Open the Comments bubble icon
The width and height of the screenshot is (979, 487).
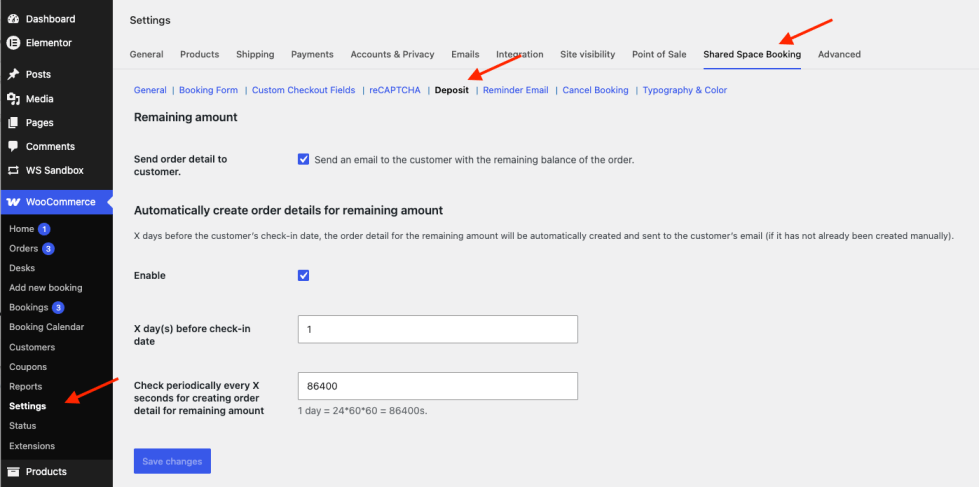(x=13, y=146)
